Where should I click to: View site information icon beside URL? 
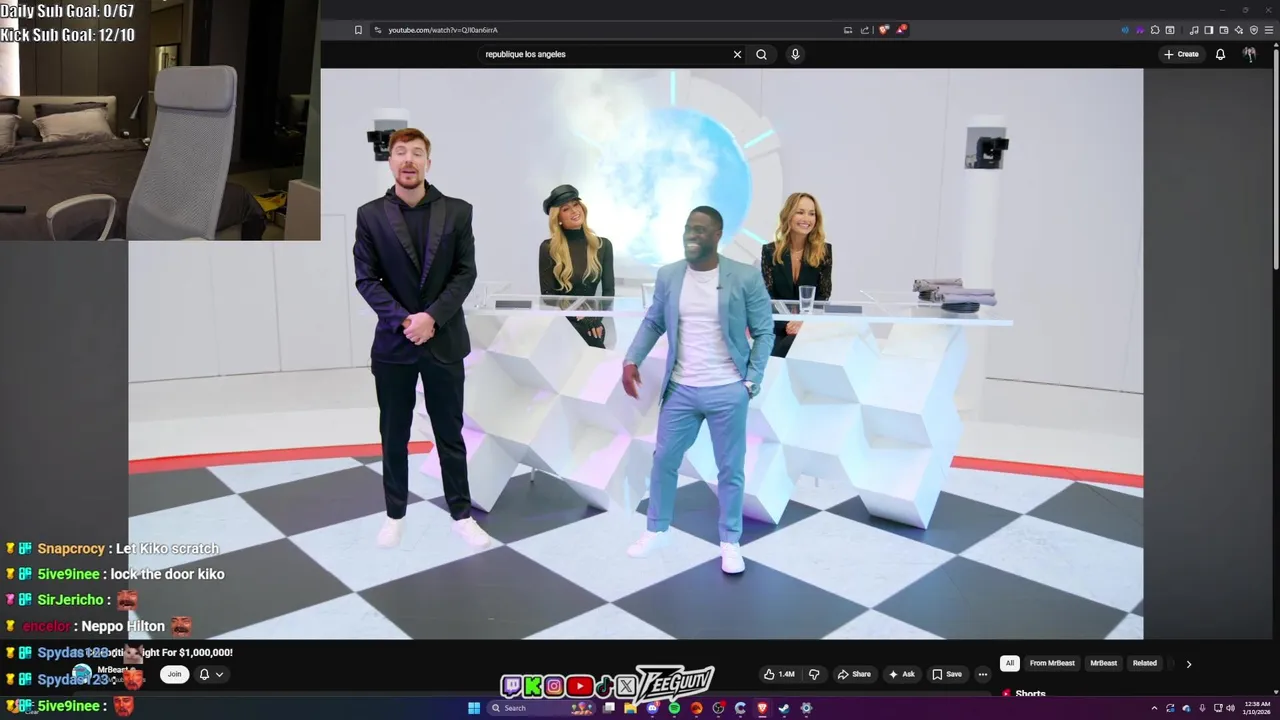tap(377, 30)
